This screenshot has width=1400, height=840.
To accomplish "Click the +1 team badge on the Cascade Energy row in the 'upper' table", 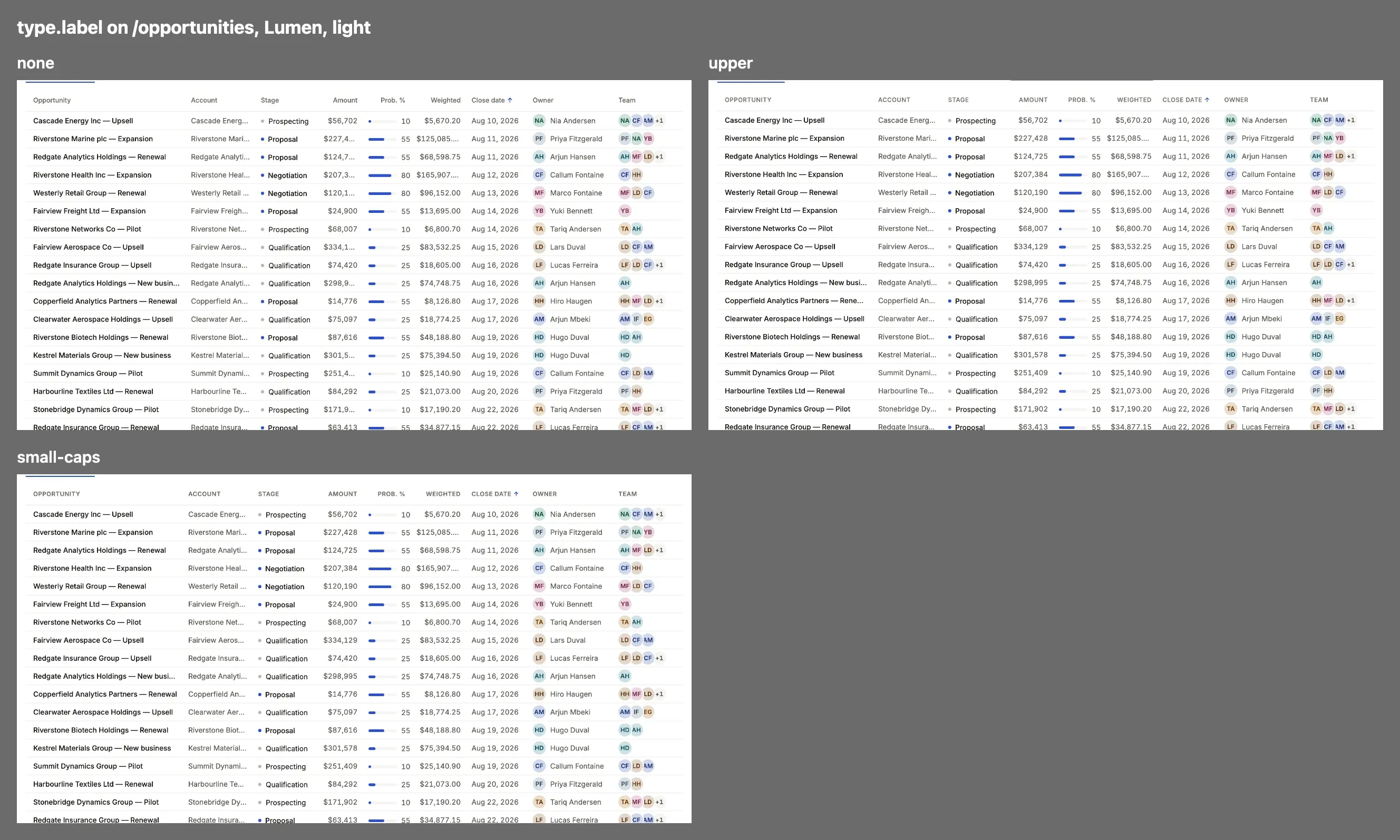I will [1351, 120].
